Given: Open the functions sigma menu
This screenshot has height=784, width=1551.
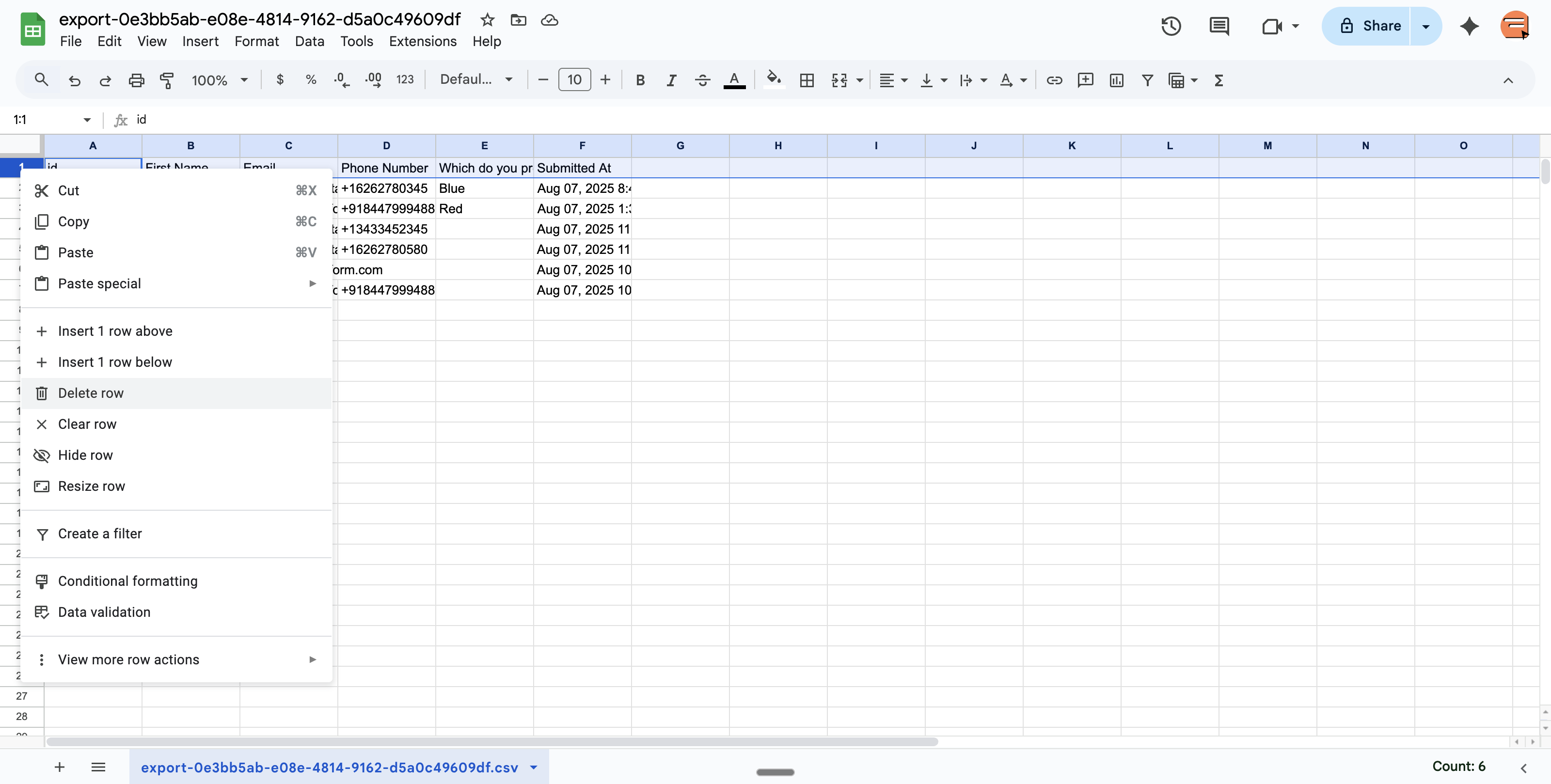Looking at the screenshot, I should point(1219,80).
